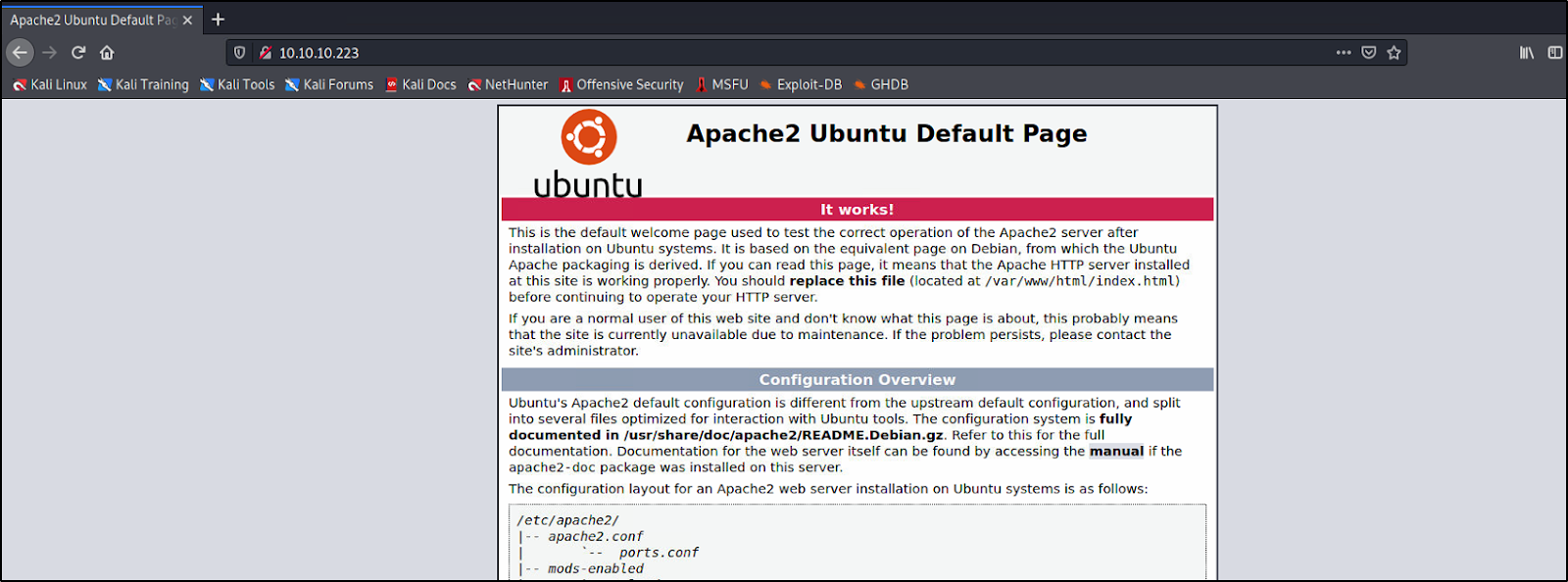Open page actions three-dot menu
1568x582 pixels.
[x=1344, y=52]
